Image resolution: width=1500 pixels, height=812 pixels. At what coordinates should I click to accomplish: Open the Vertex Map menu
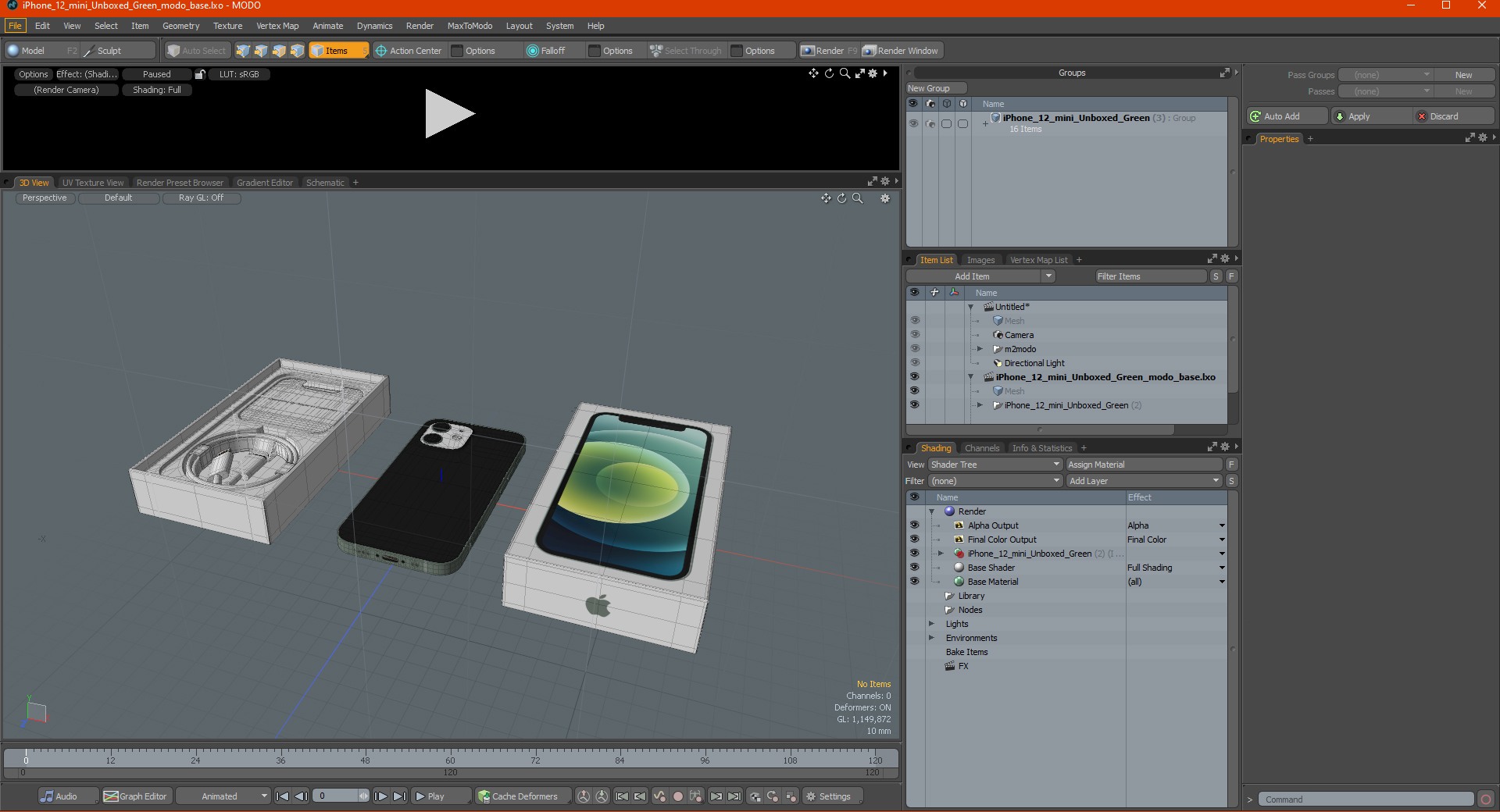(x=277, y=26)
